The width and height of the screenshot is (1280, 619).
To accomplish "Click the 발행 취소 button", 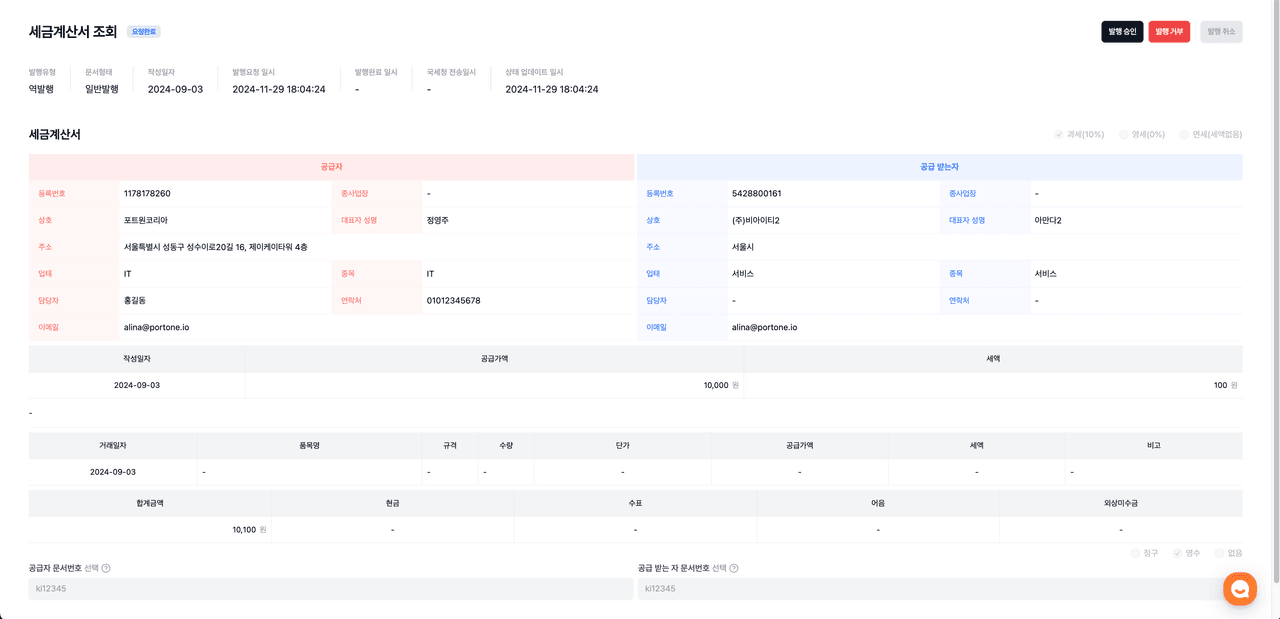I will [1221, 32].
